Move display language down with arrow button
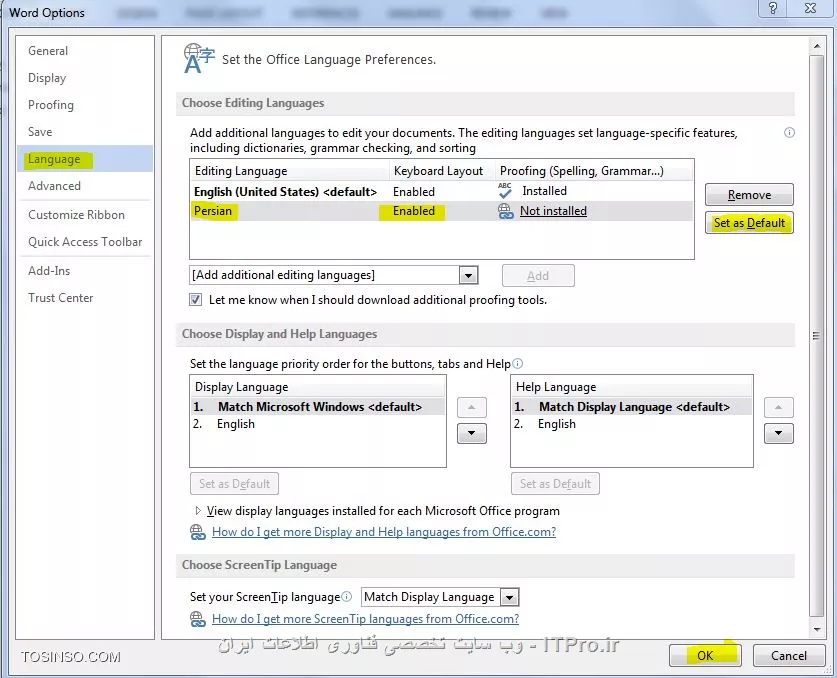Screen dimensions: 837x678 click(x=471, y=433)
